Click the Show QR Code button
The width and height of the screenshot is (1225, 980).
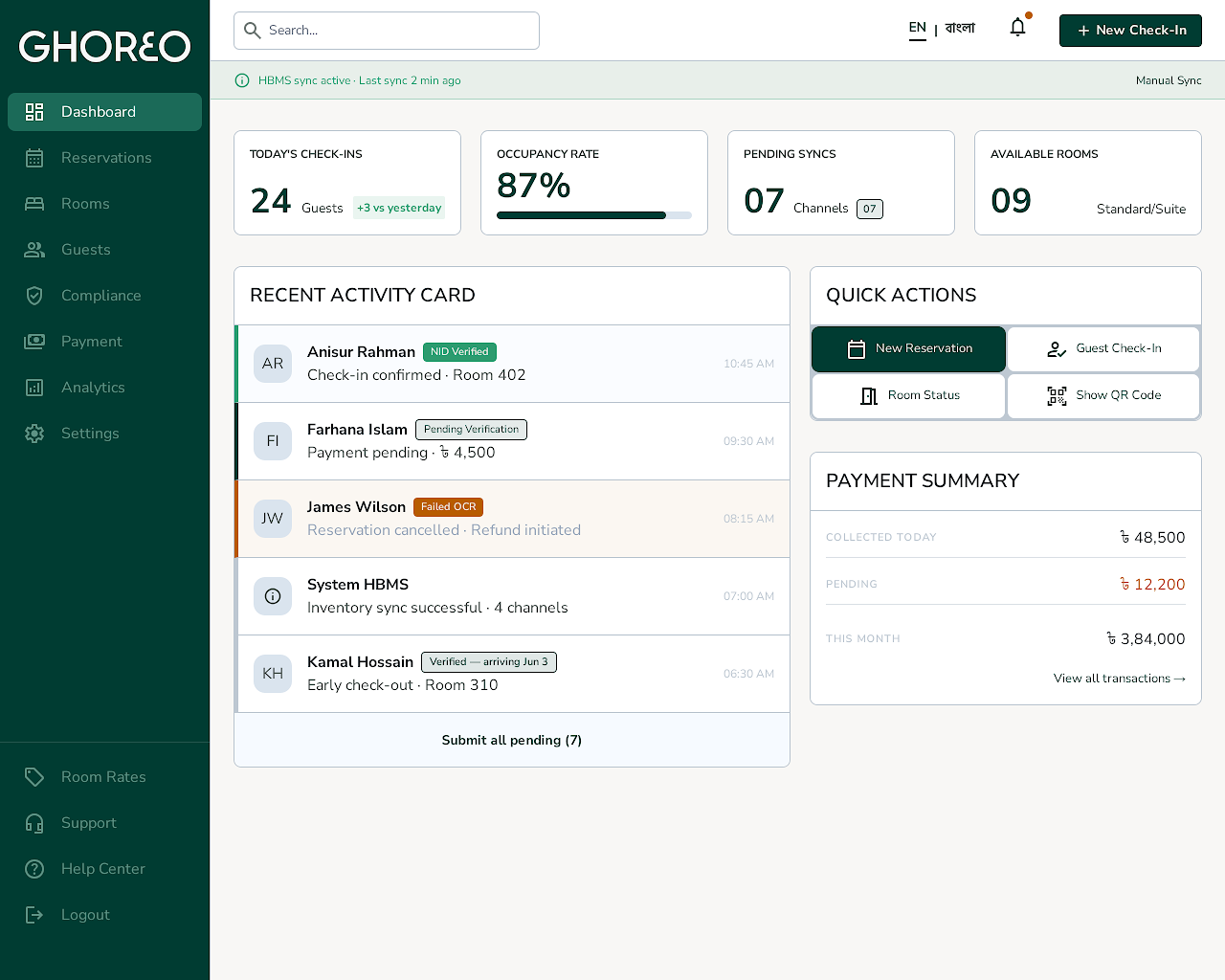[1103, 396]
